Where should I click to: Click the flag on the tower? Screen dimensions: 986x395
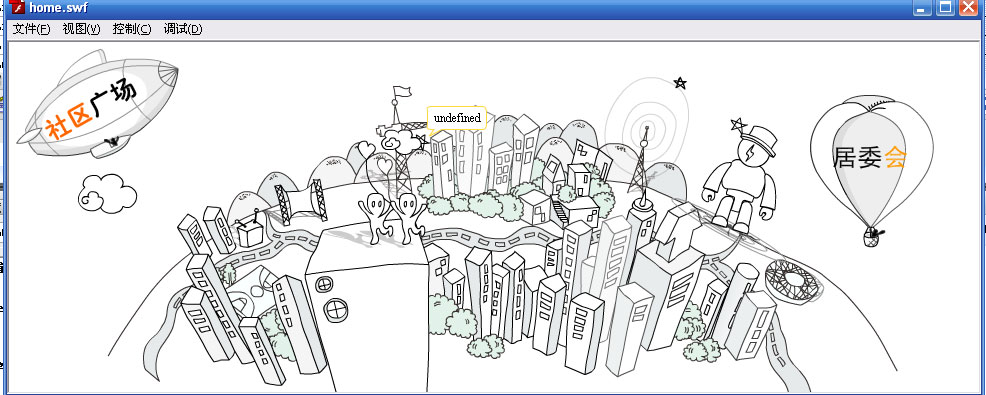pos(401,92)
